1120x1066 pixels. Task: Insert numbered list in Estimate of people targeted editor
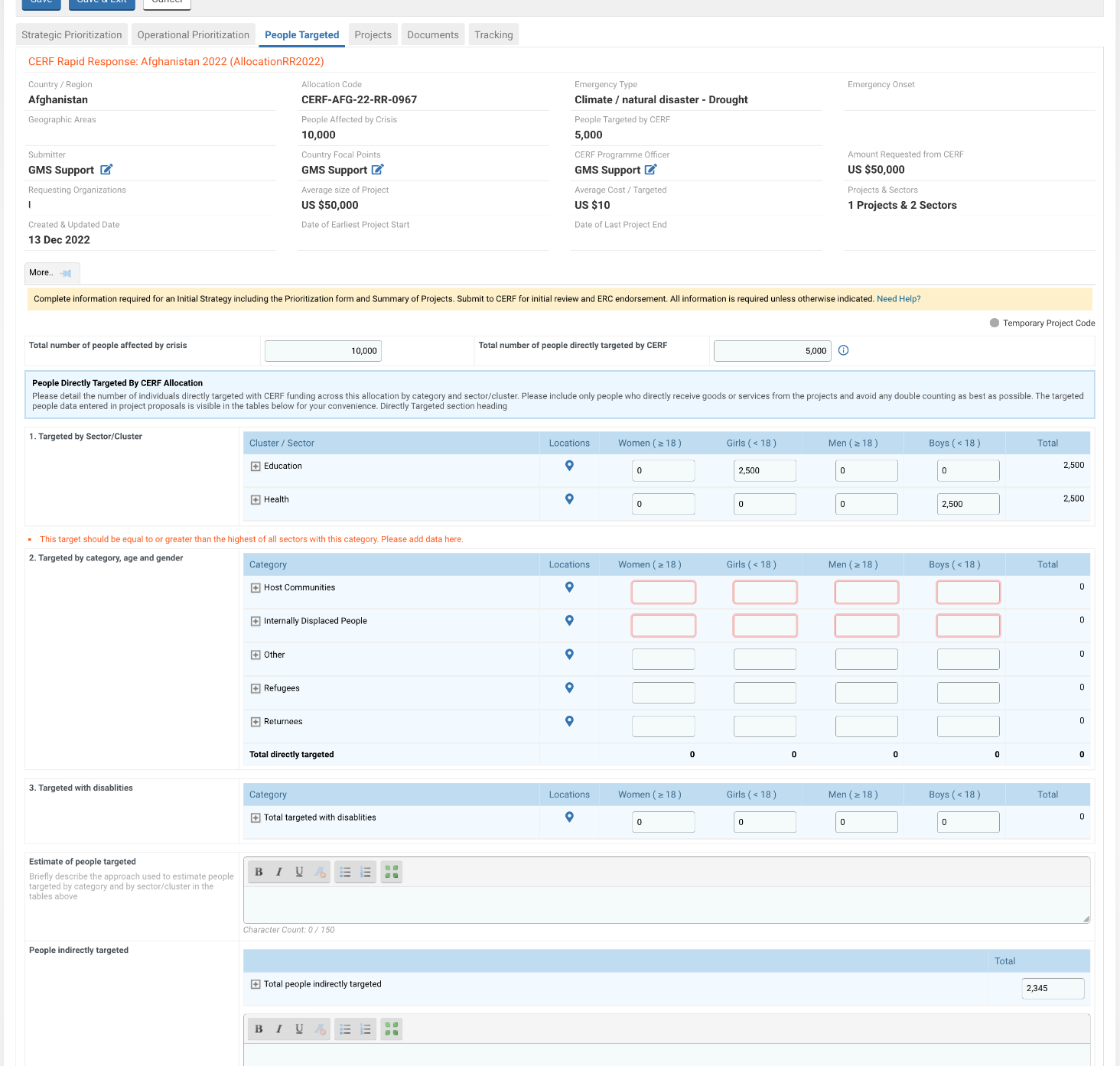[366, 872]
